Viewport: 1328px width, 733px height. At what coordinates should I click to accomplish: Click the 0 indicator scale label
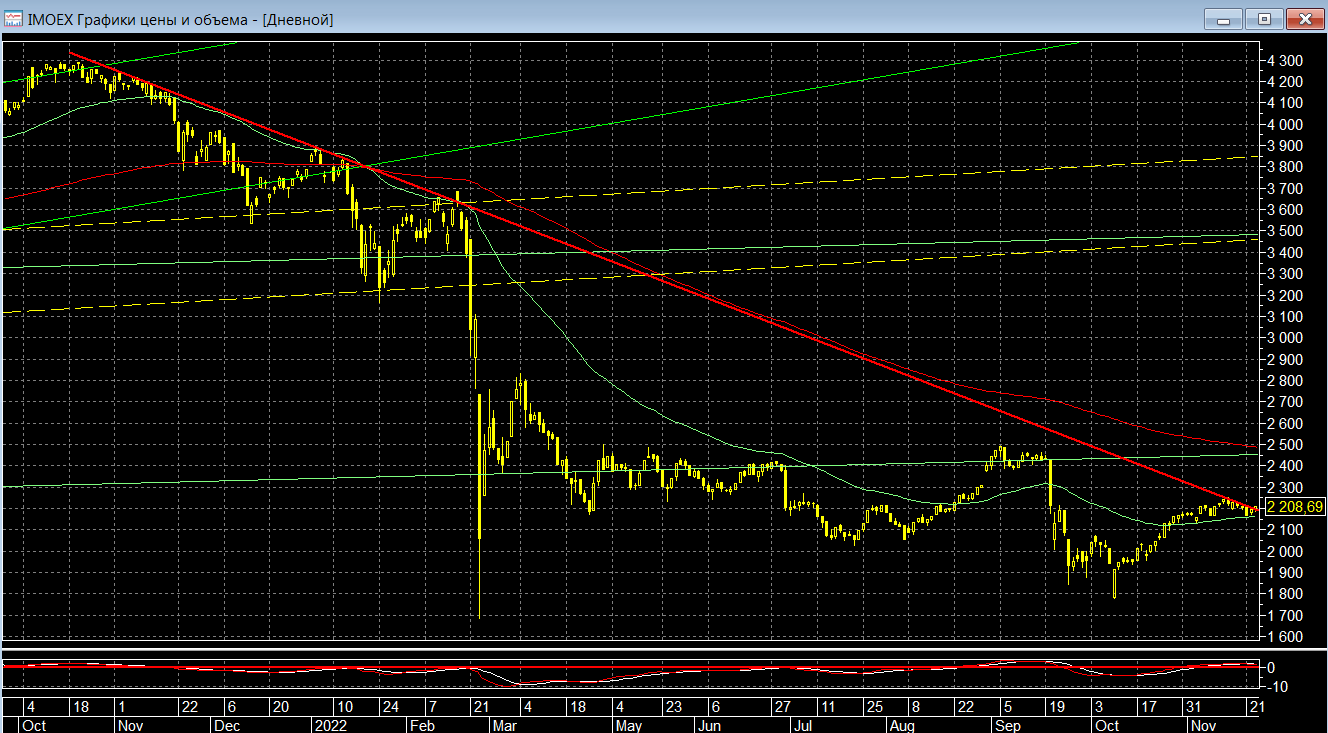[x=1271, y=667]
